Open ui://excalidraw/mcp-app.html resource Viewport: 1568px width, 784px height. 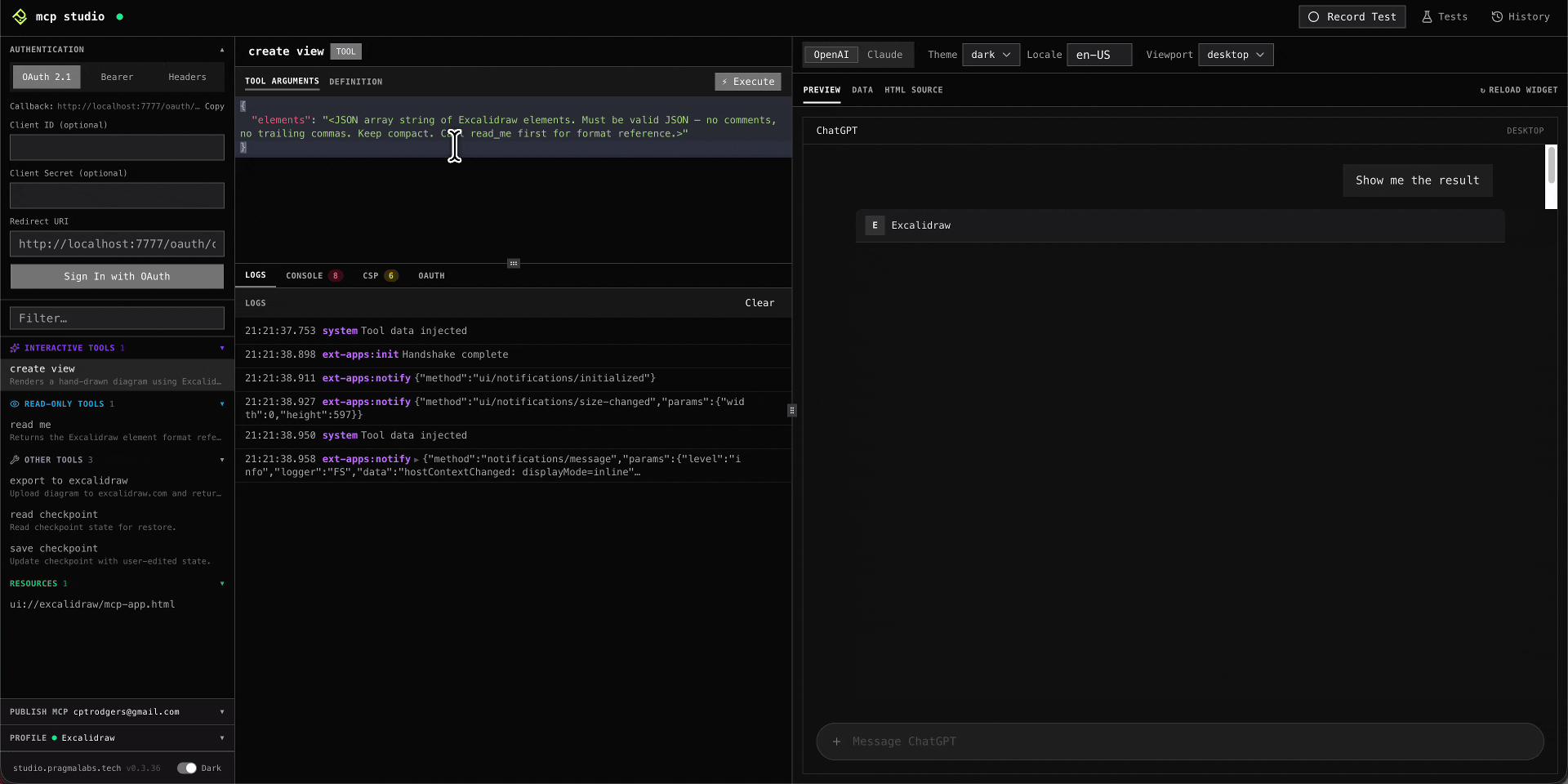pyautogui.click(x=92, y=604)
